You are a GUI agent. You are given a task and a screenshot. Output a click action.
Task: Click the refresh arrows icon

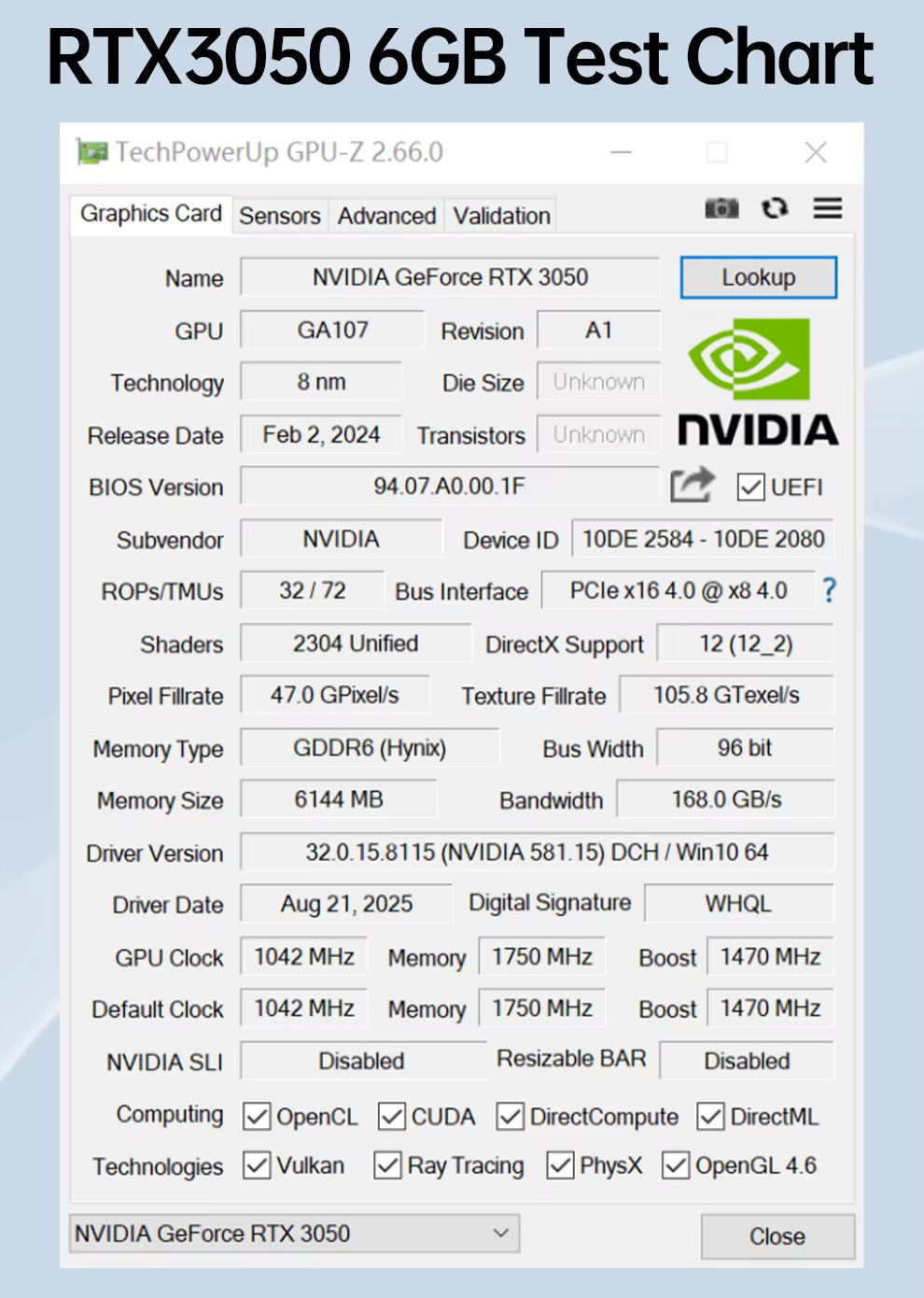pos(775,208)
